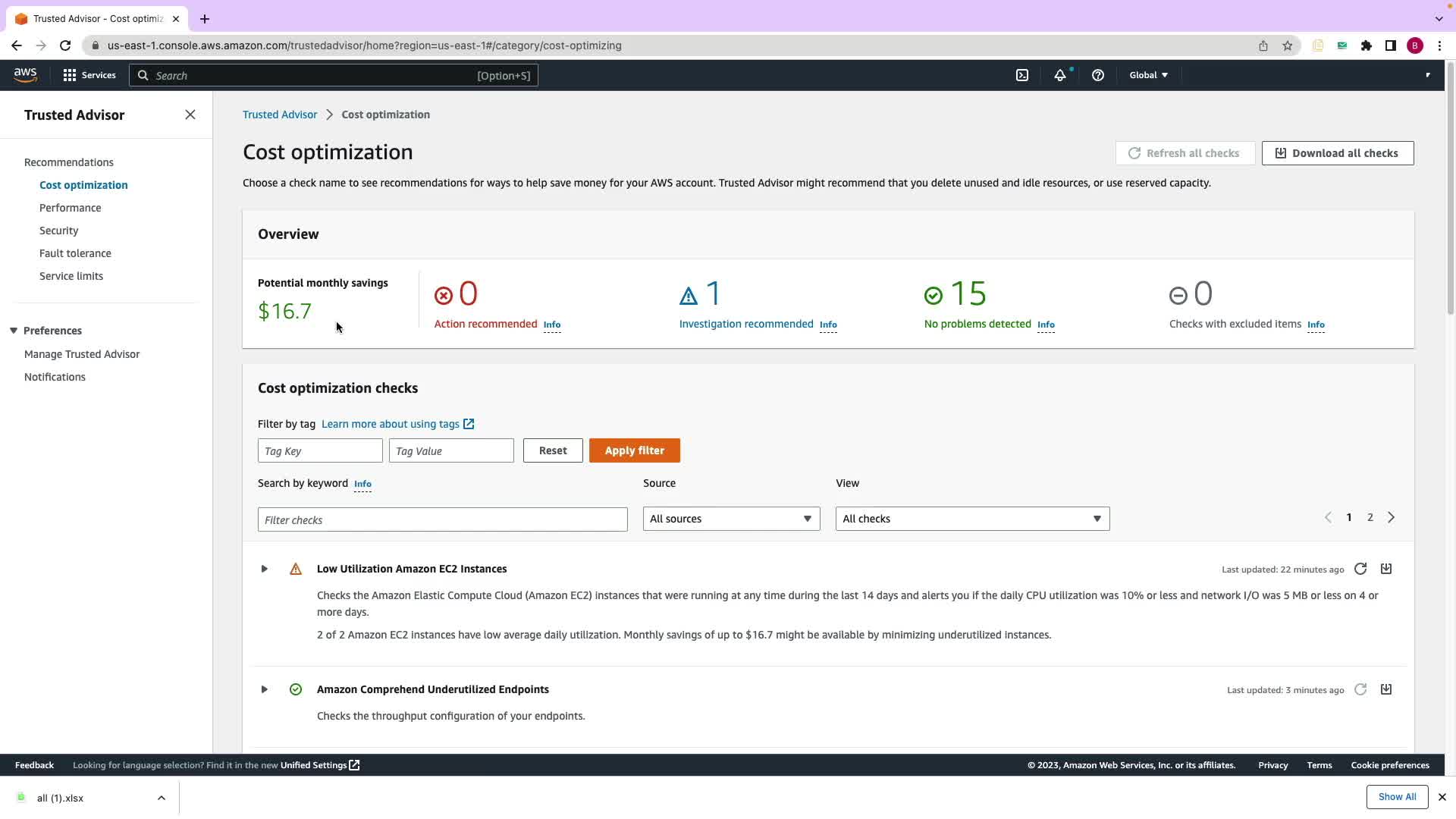Viewport: 1456px width, 819px height.
Task: Close the Trusted Advisor side panel
Action: (x=190, y=115)
